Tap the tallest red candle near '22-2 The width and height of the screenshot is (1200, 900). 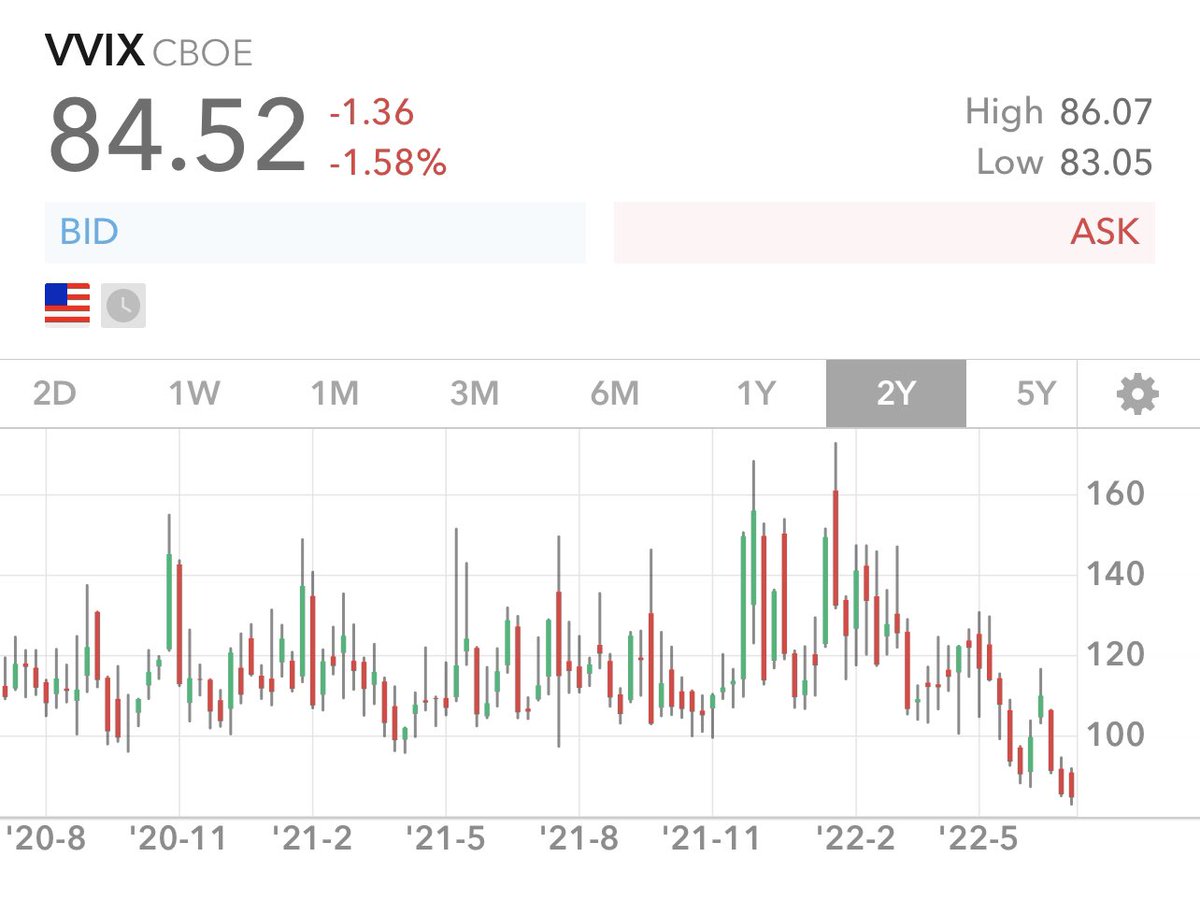(835, 548)
